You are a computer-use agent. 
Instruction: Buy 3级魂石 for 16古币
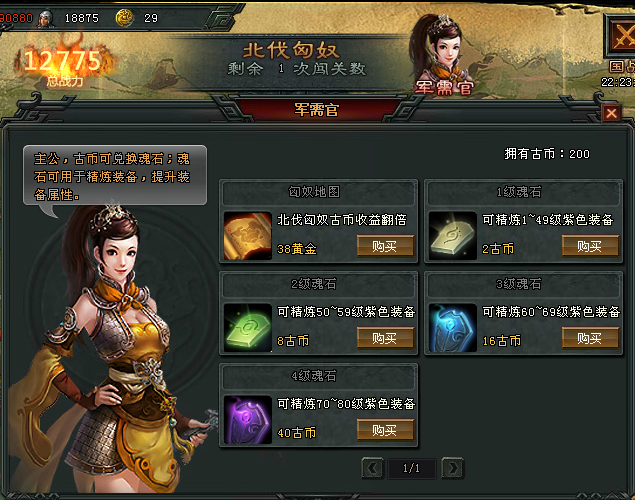[x=590, y=338]
